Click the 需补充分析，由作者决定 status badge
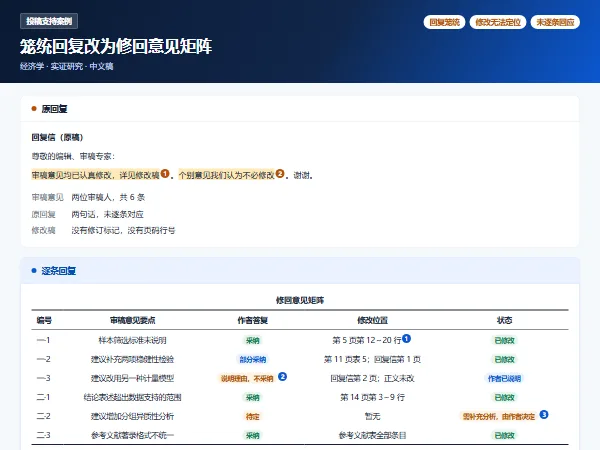This screenshot has height=450, width=600. coord(499,417)
